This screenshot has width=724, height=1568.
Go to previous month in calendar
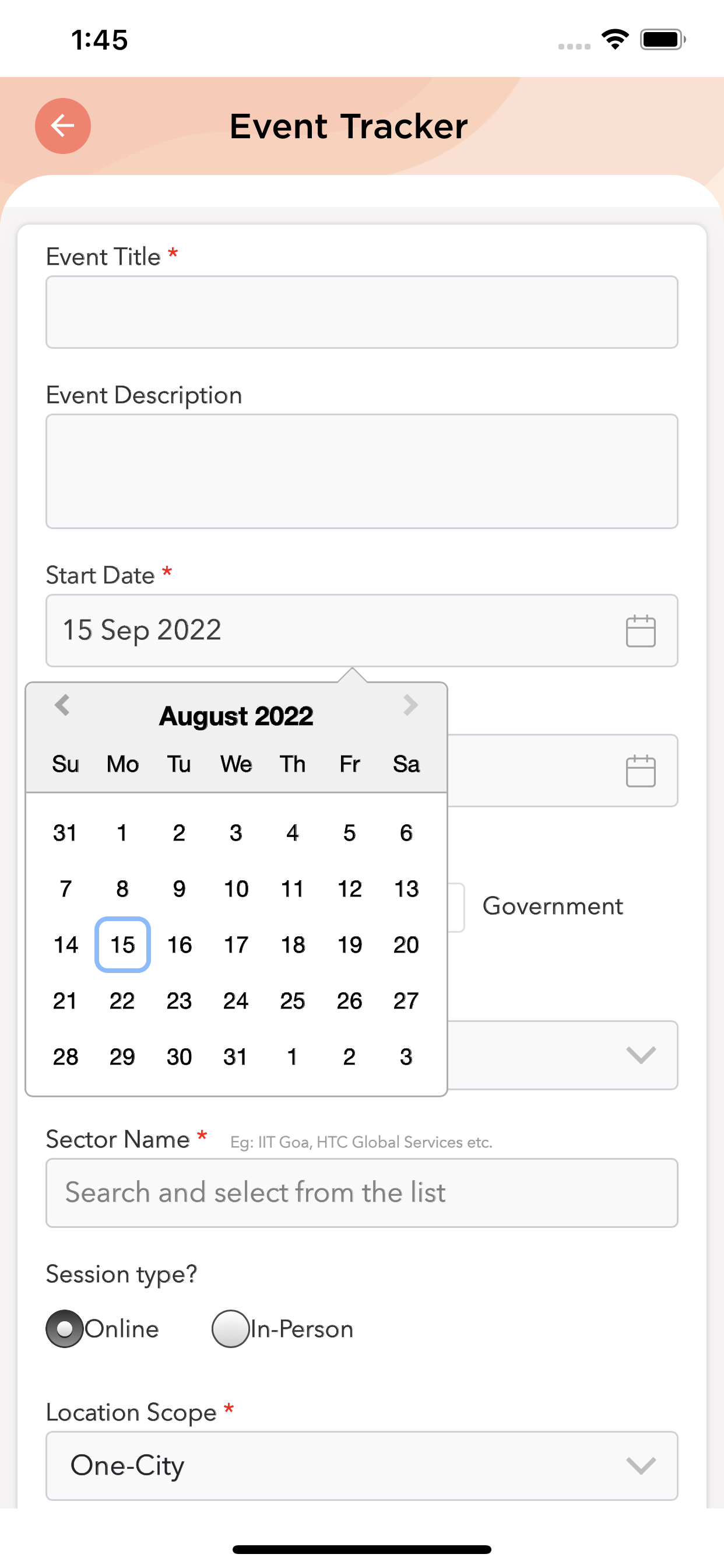click(62, 705)
